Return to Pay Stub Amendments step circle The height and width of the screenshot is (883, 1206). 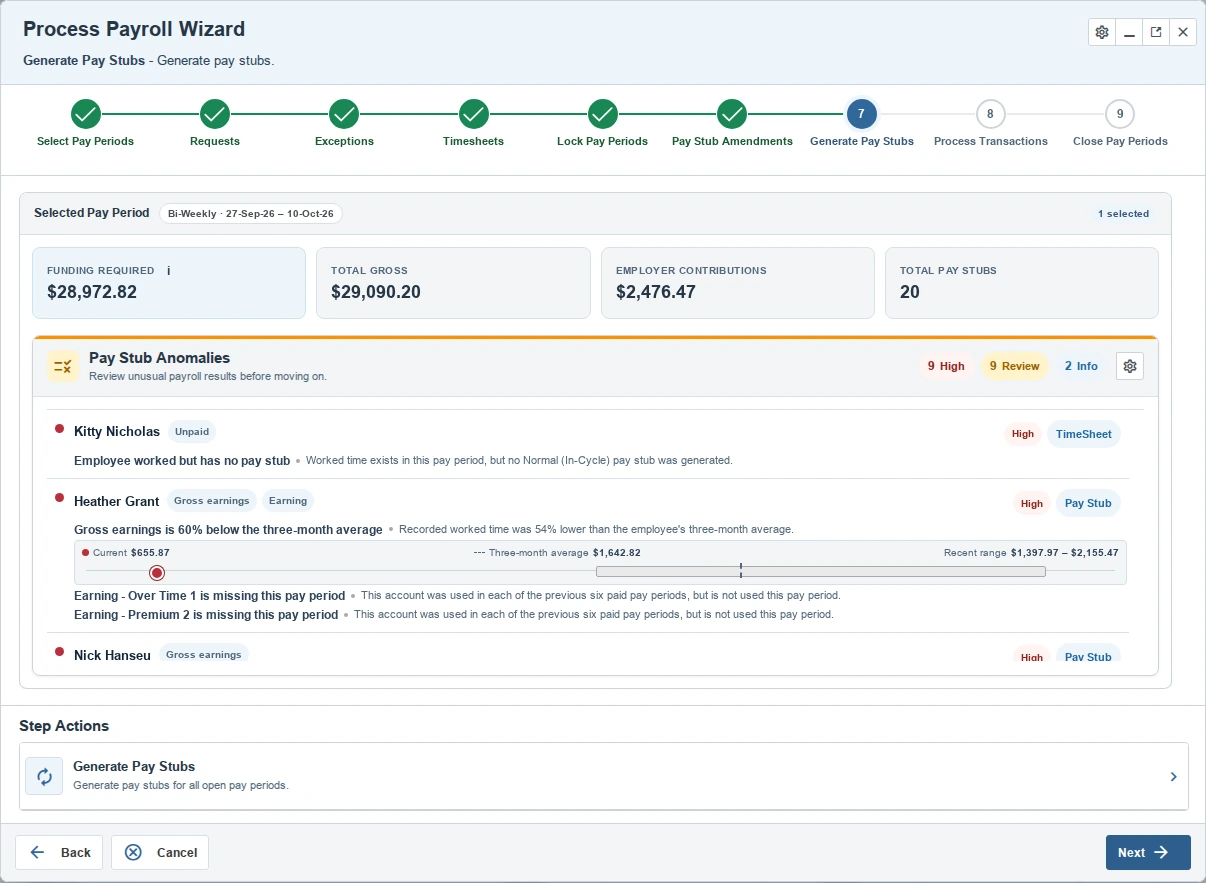pos(732,114)
